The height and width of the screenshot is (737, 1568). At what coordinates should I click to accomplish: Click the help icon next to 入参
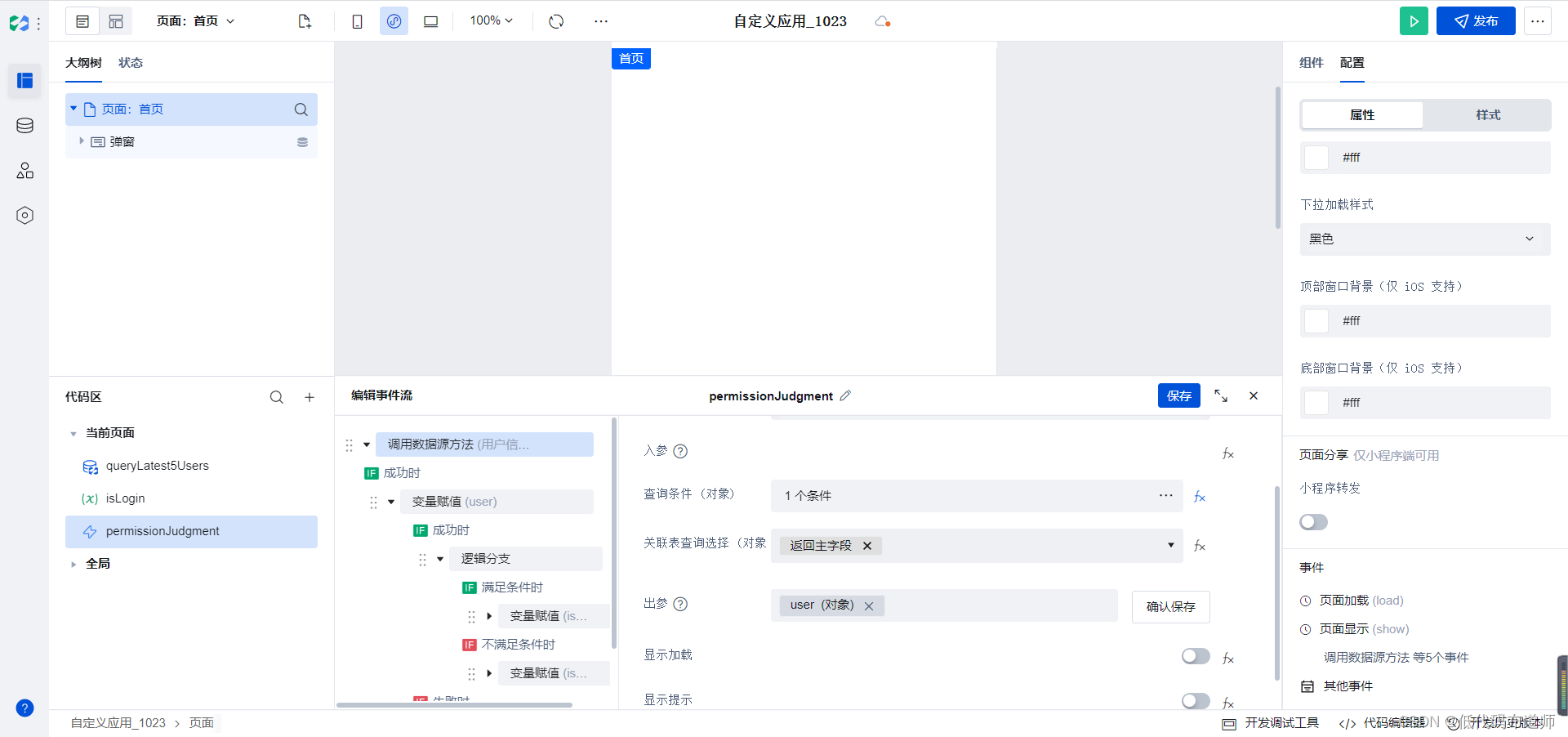click(680, 451)
